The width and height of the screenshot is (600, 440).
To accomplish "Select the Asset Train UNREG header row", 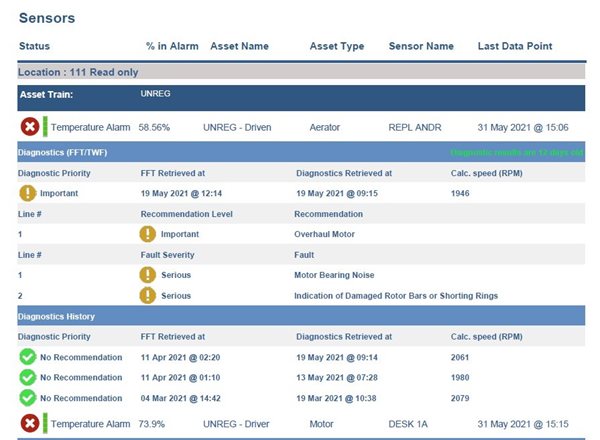I will coord(300,97).
